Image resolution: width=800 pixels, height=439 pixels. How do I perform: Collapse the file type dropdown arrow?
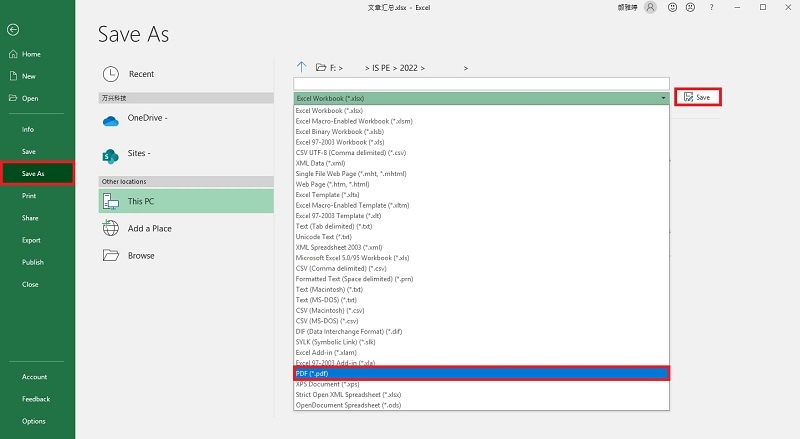(x=663, y=98)
